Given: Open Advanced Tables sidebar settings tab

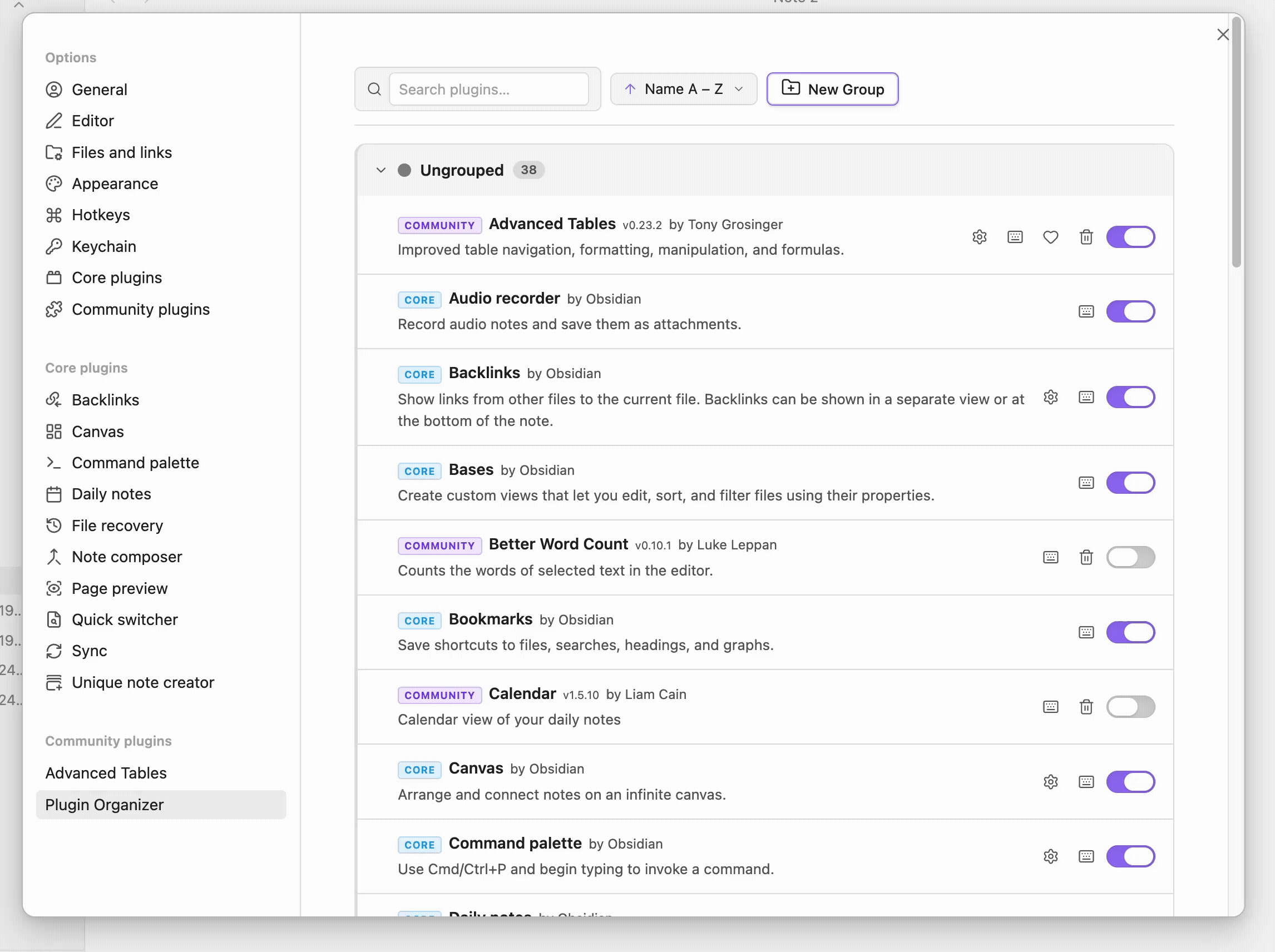Looking at the screenshot, I should click(x=161, y=773).
